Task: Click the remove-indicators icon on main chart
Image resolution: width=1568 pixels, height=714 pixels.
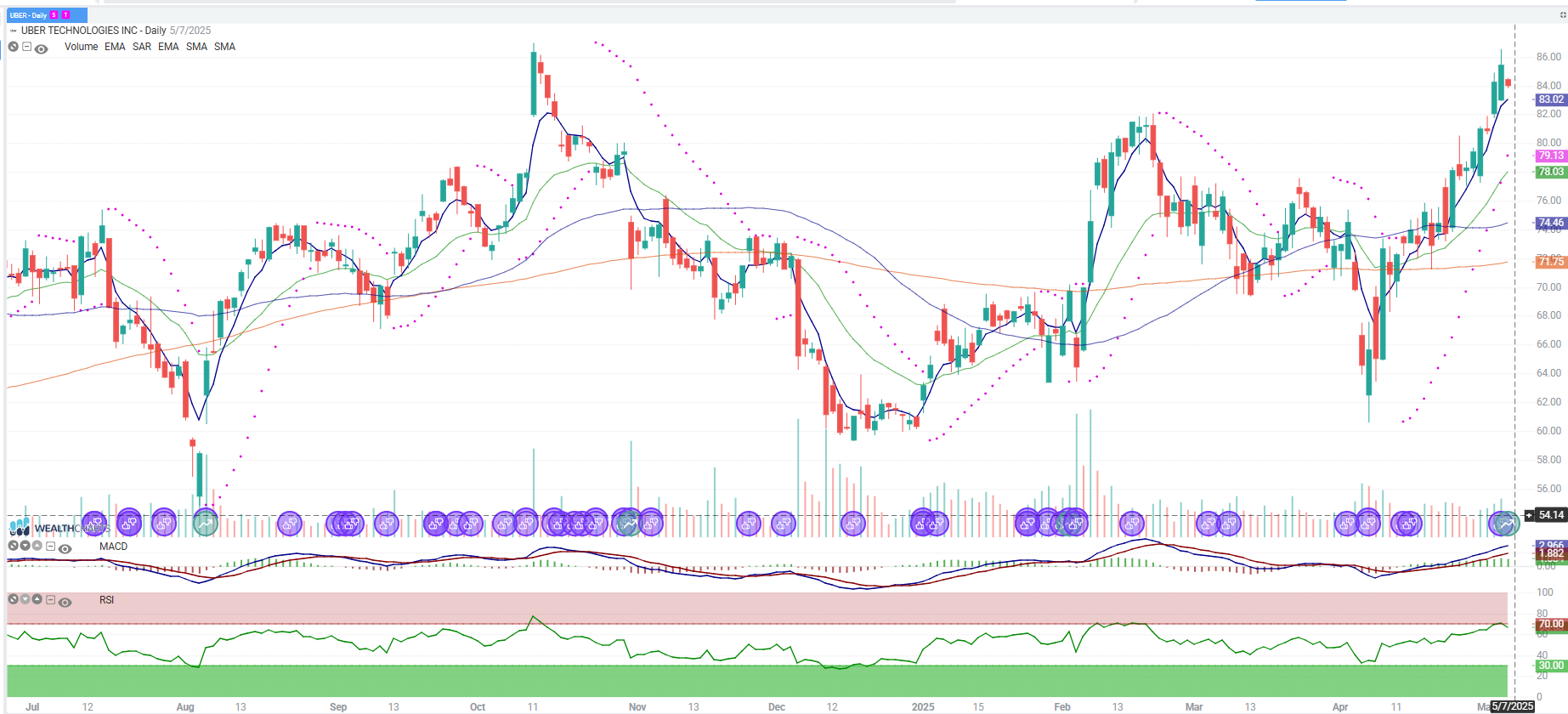Action: (14, 47)
